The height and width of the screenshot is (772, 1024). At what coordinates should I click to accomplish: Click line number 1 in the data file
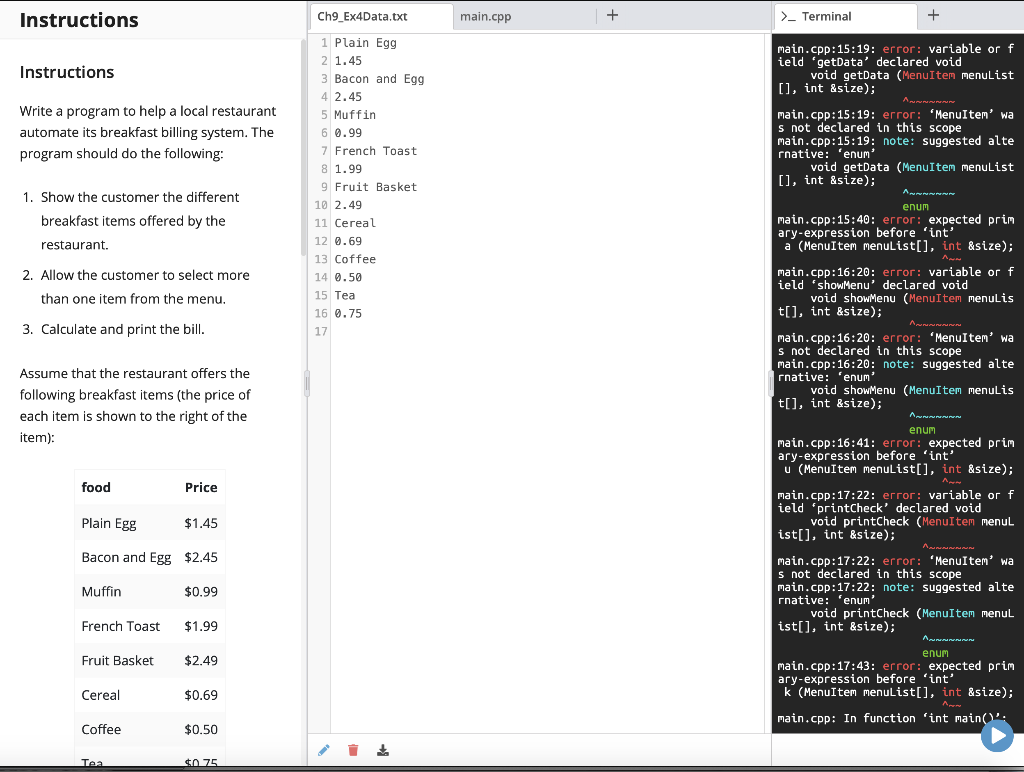[x=322, y=43]
